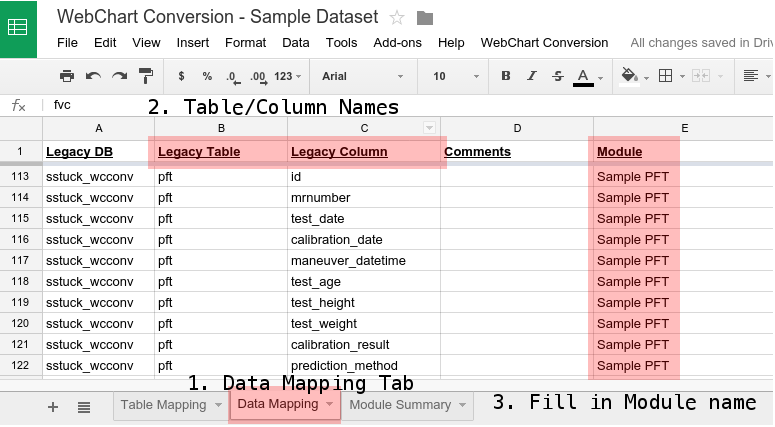This screenshot has height=427, width=775.
Task: Format selection as currency with dollar button
Action: point(181,76)
